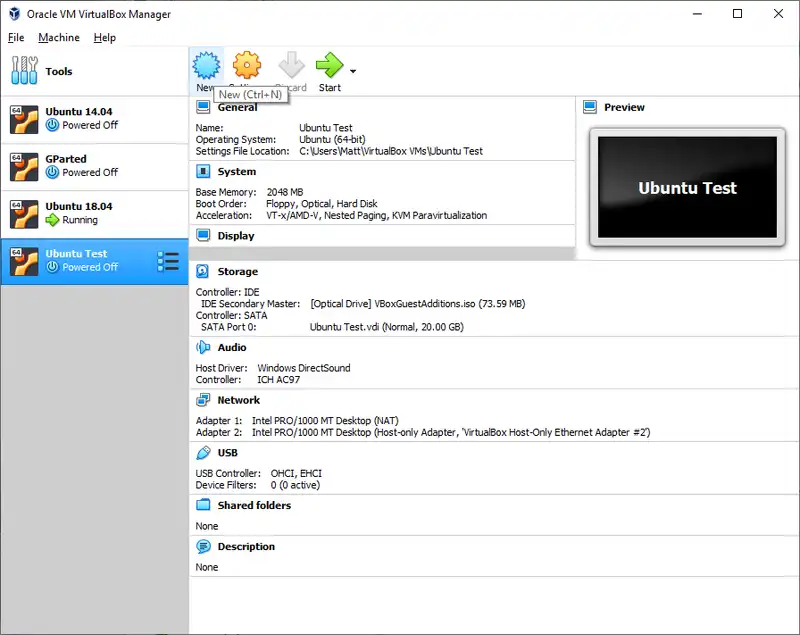Open the Machine menu
The height and width of the screenshot is (635, 800).
59,38
